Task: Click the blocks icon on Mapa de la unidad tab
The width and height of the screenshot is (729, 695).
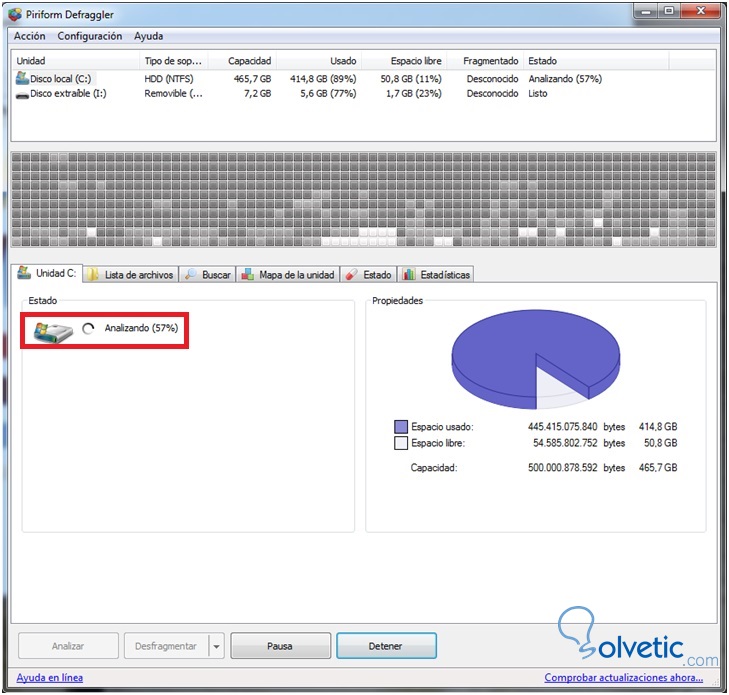Action: click(247, 274)
